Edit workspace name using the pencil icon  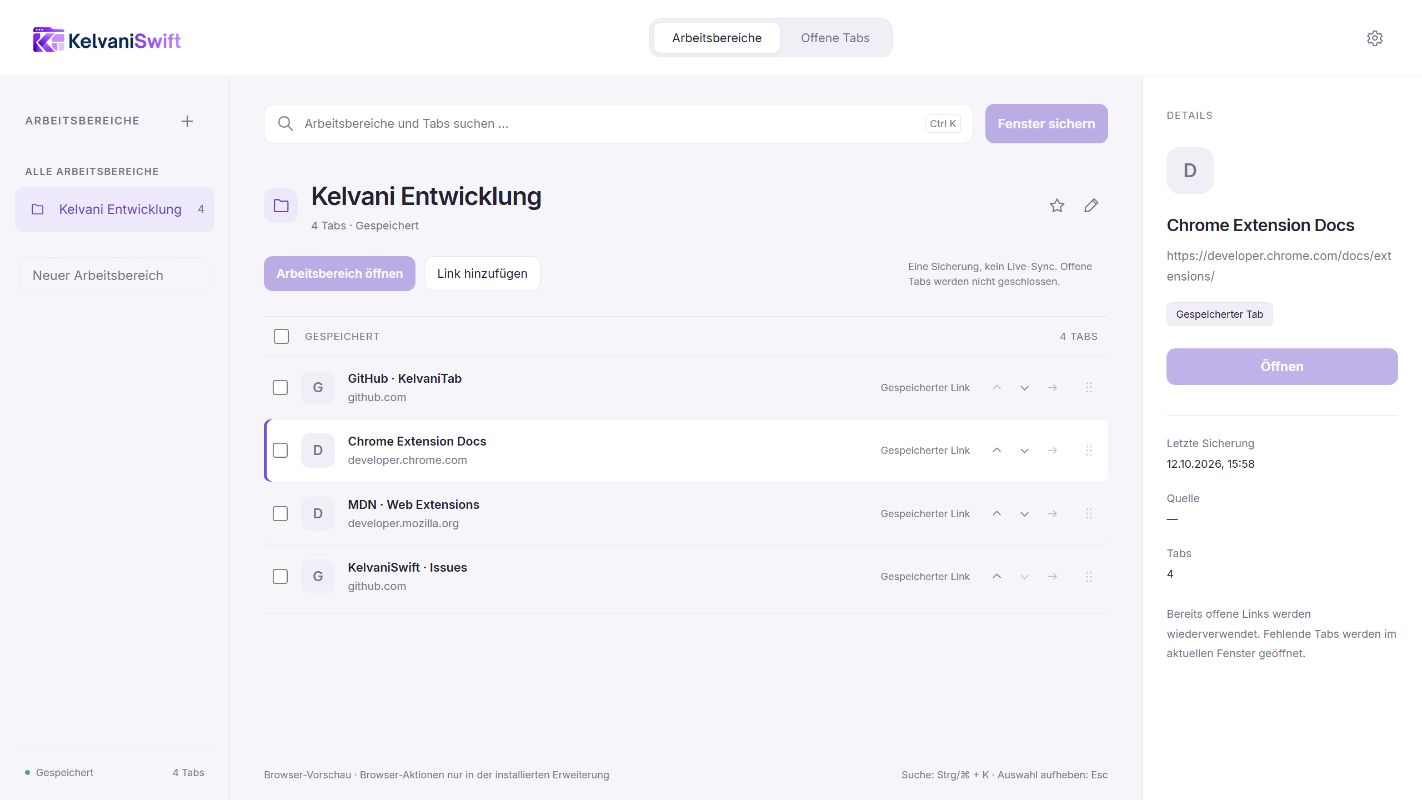1091,205
